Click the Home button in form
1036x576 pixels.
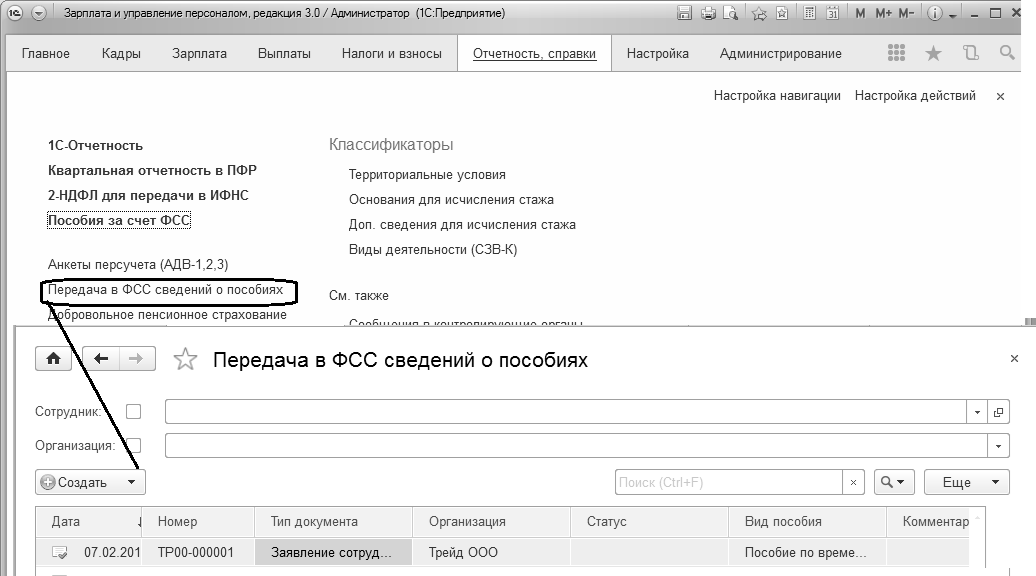point(54,359)
